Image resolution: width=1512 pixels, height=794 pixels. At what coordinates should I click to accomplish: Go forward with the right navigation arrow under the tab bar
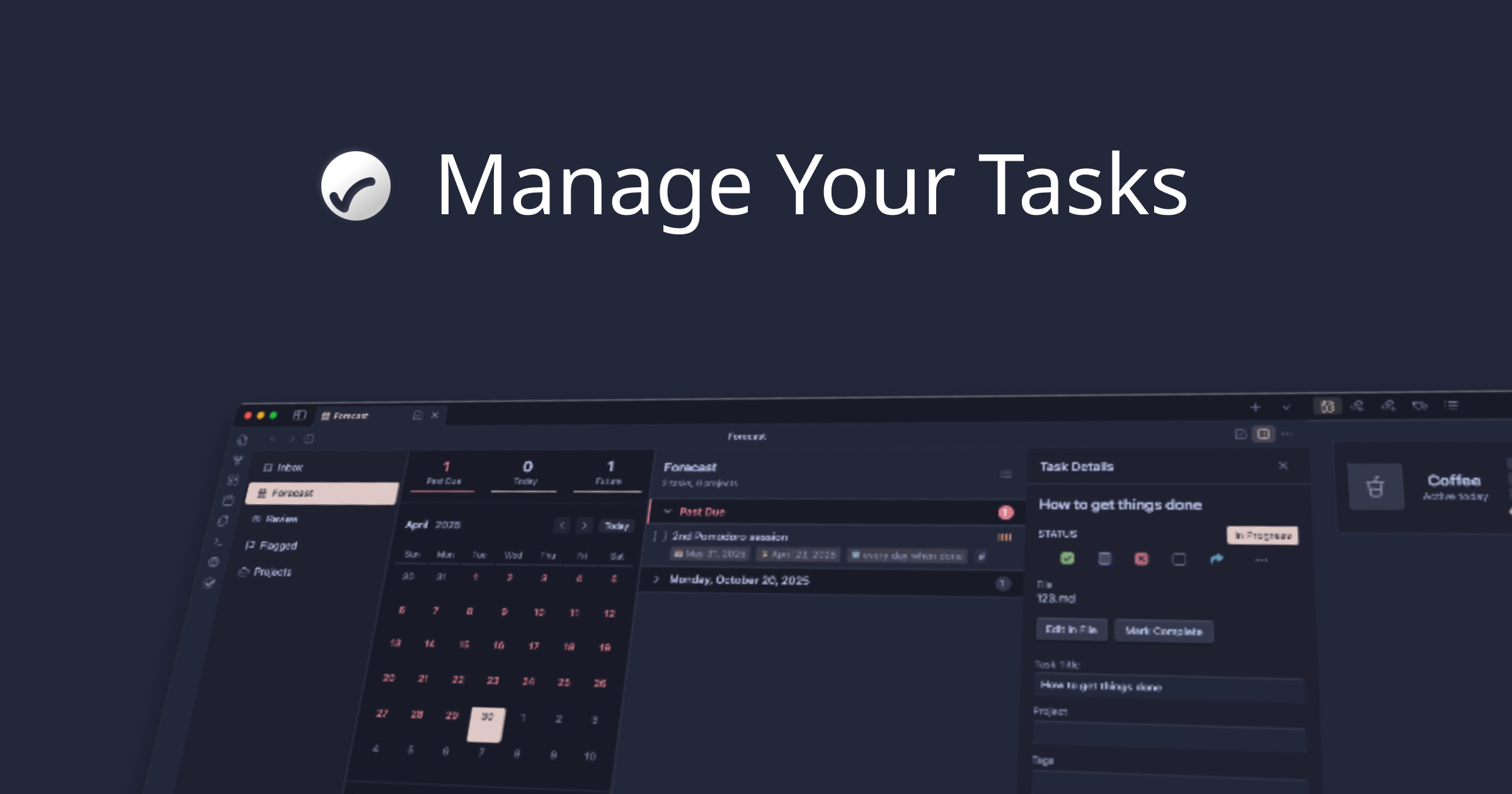point(291,439)
